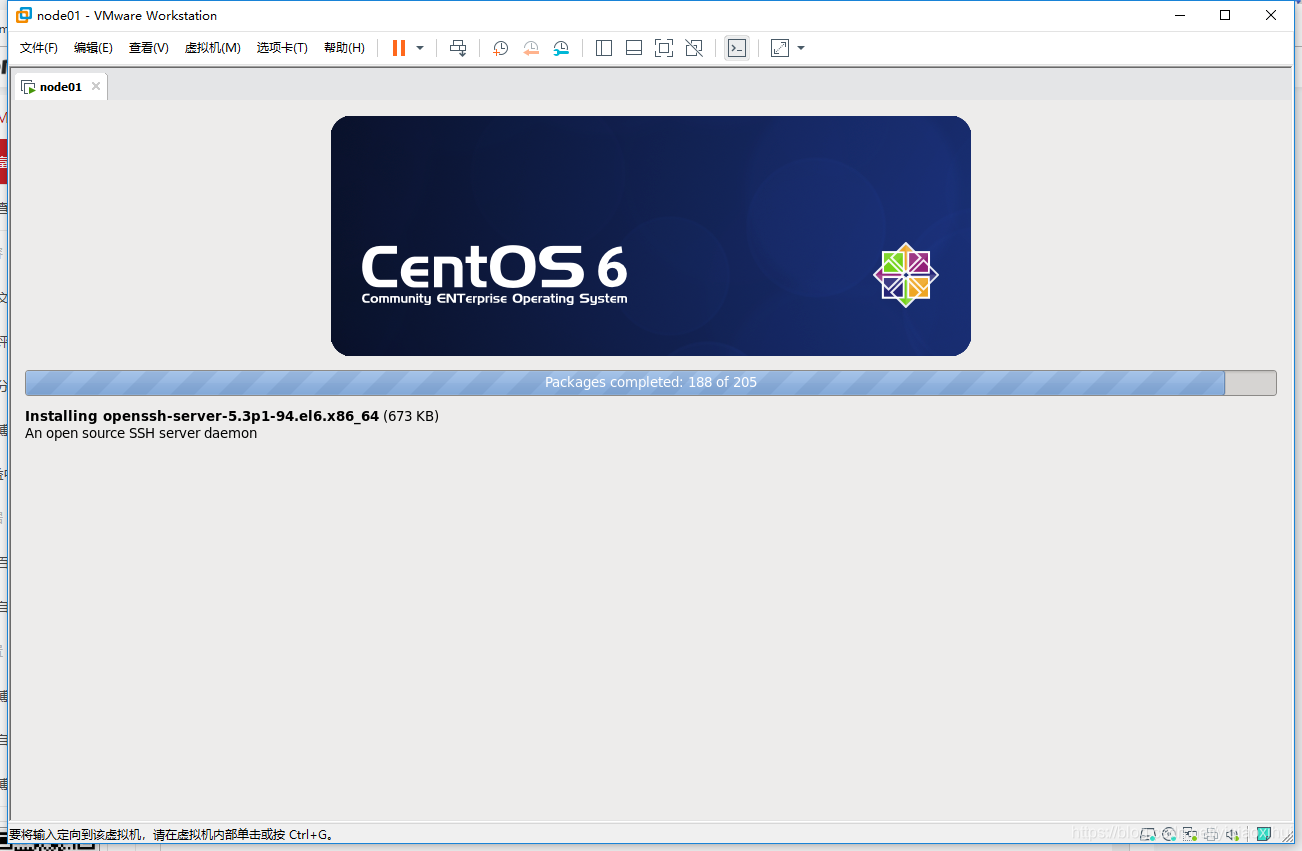Click inside the CentOS 6 installer banner

click(651, 236)
